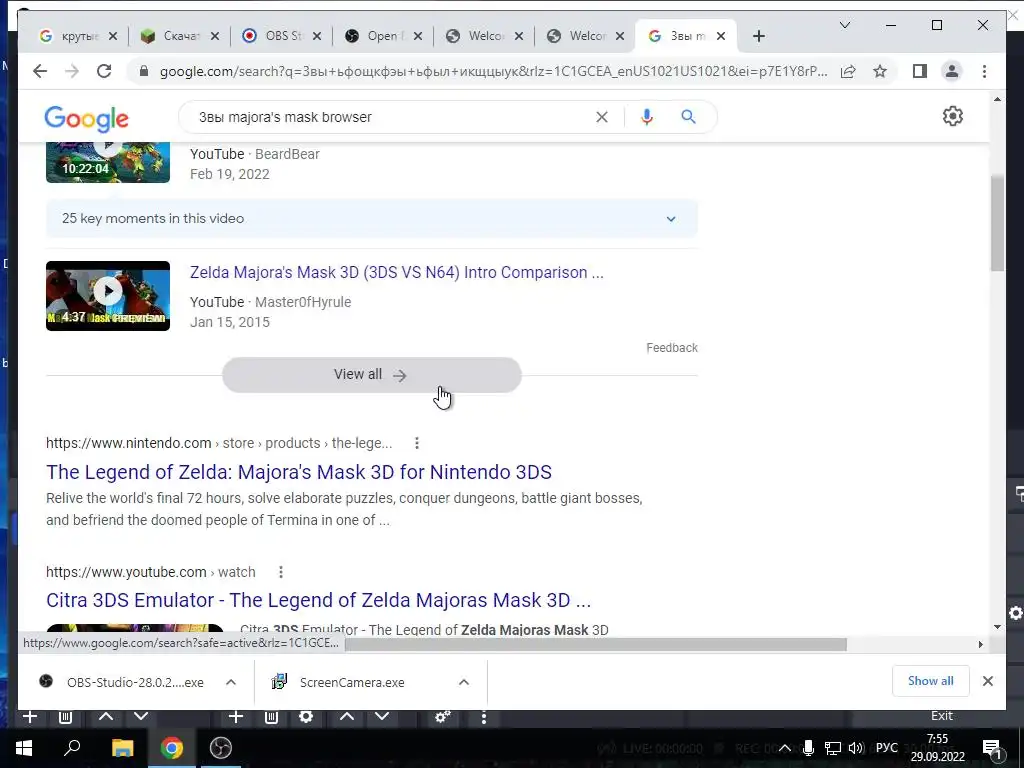
Task: Click the Chrome taskbar icon
Action: click(x=172, y=748)
